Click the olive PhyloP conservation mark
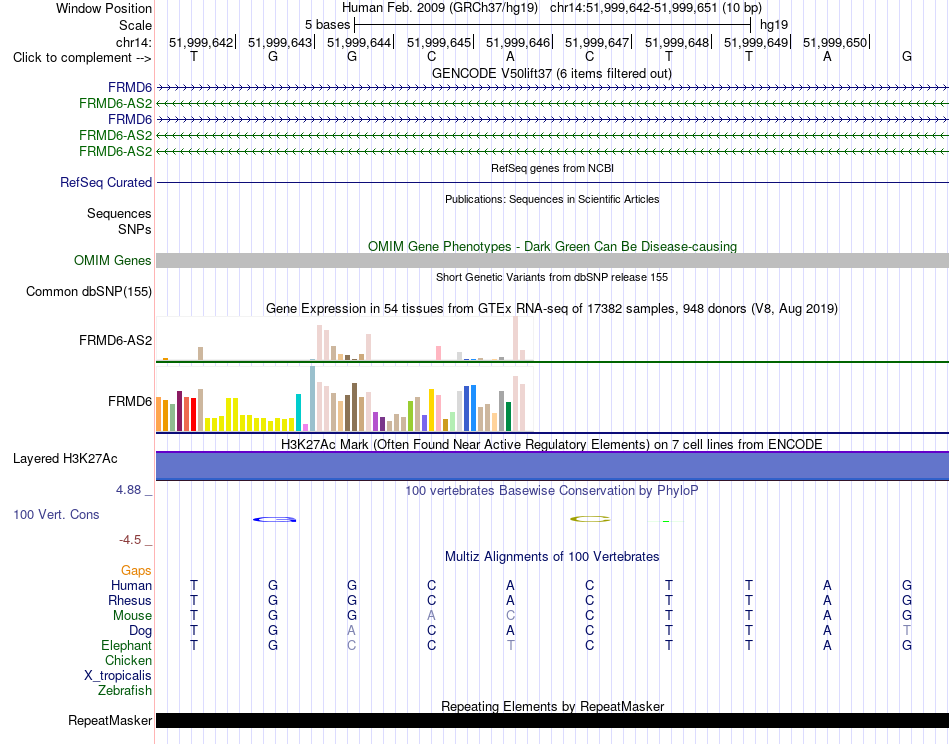 click(590, 519)
